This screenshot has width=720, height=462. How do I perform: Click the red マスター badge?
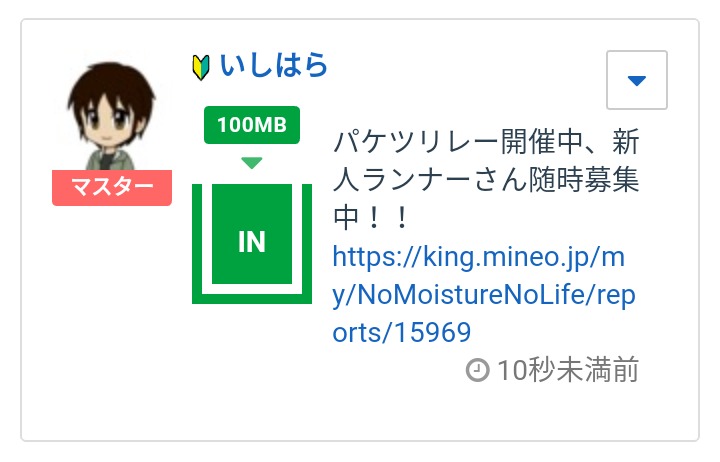pos(112,187)
